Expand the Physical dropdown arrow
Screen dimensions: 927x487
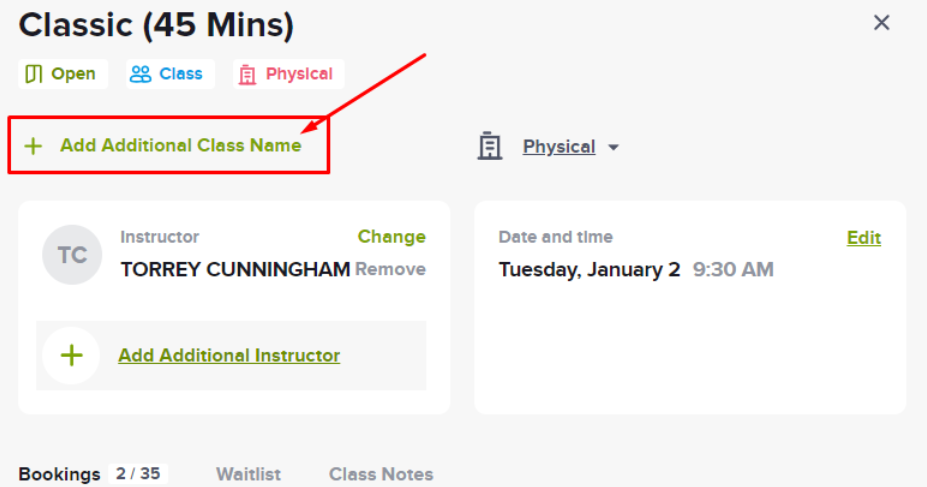614,148
